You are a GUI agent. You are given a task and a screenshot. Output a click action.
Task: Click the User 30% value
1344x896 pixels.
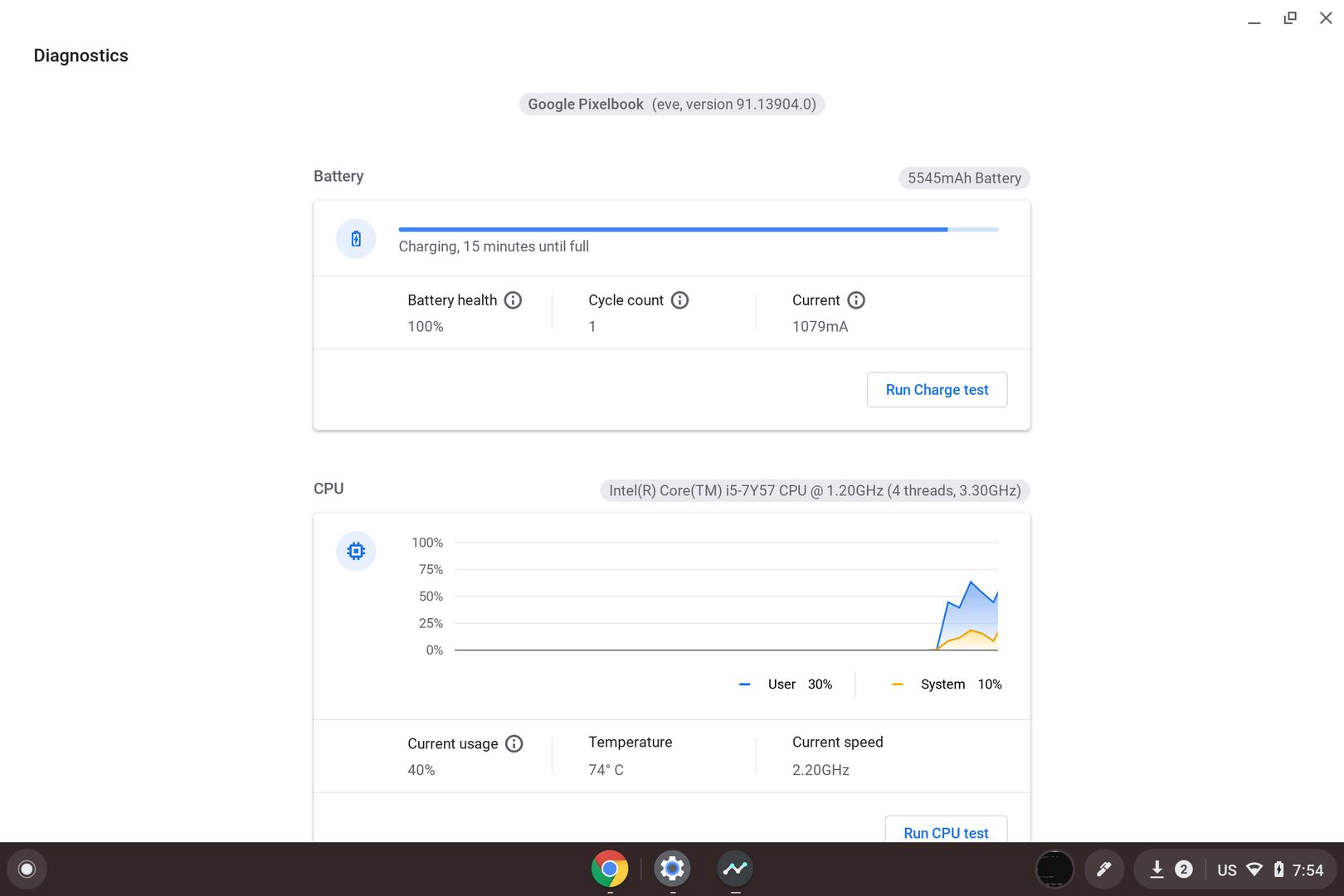pos(820,684)
